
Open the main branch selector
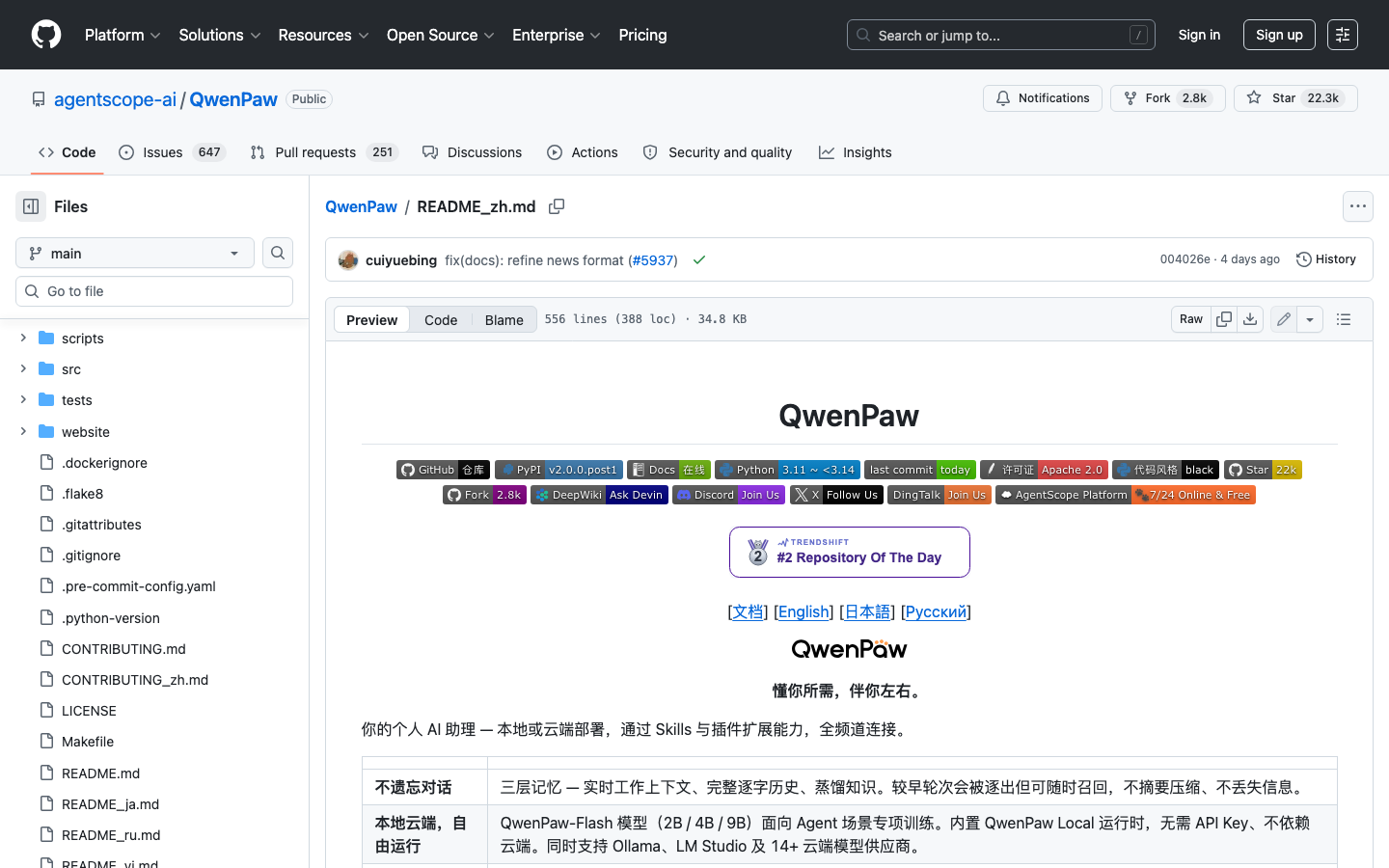pyautogui.click(x=135, y=253)
